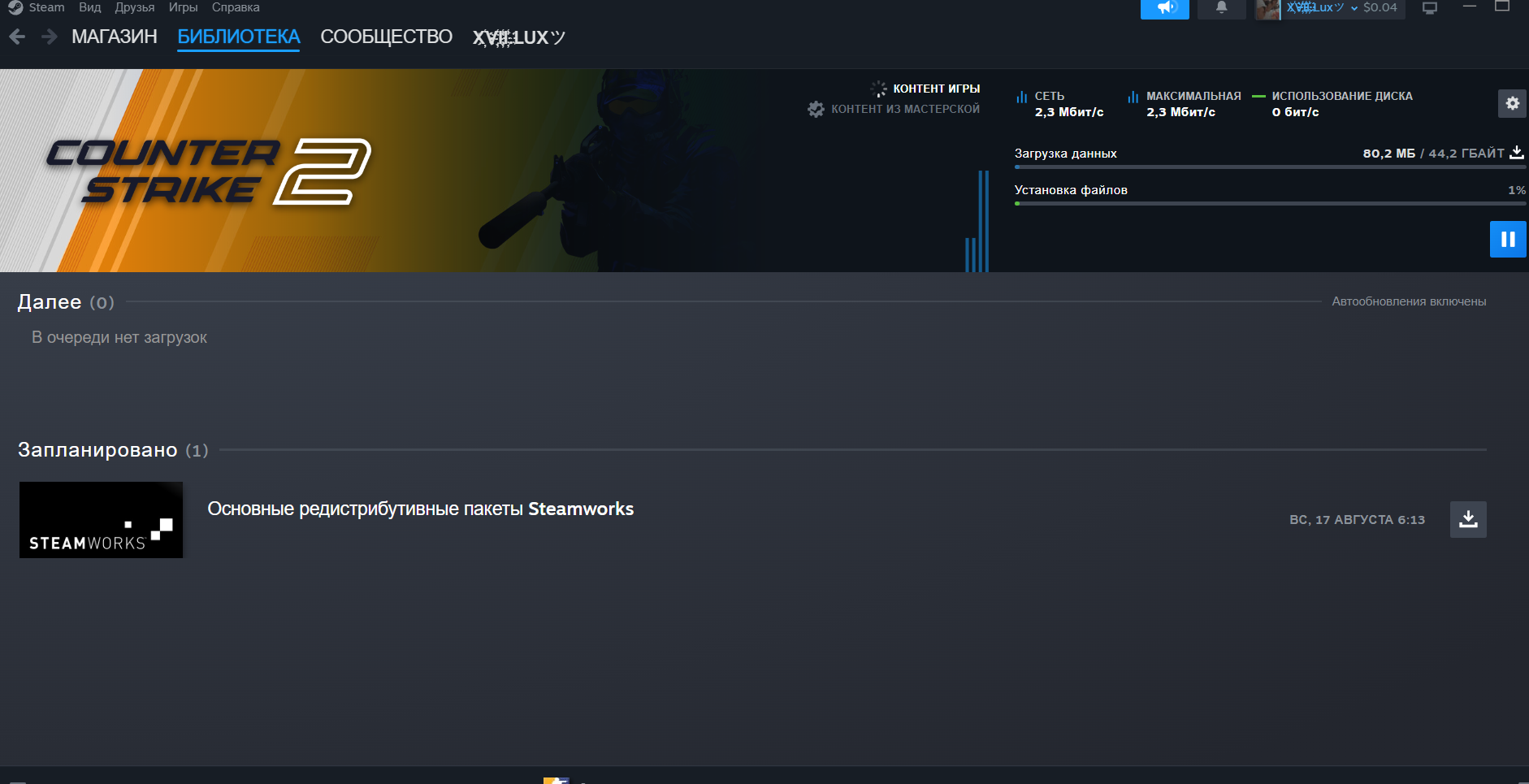The height and width of the screenshot is (784, 1529).
Task: Open the Справка menu
Action: tap(236, 7)
